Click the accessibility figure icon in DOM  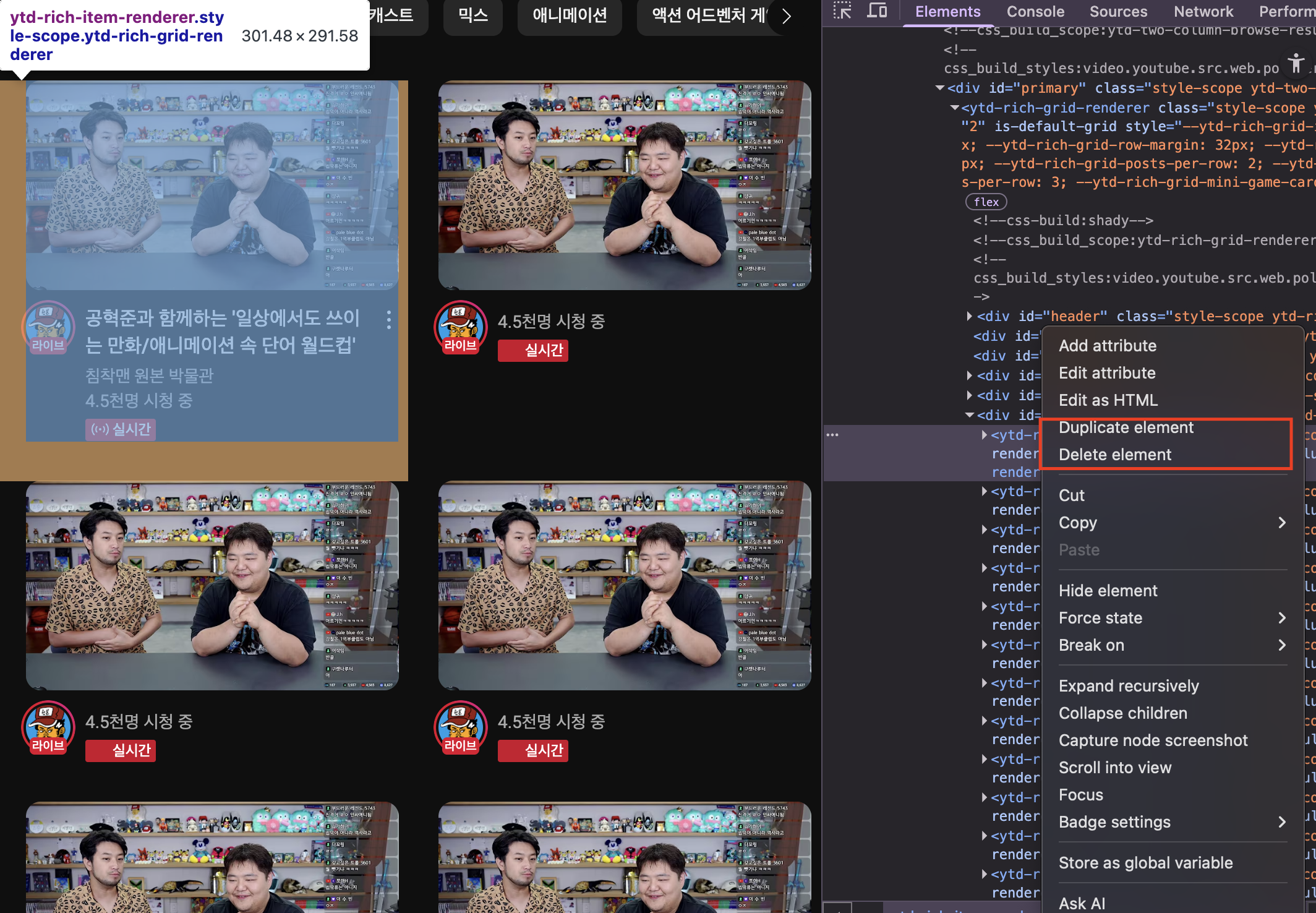pos(1296,62)
